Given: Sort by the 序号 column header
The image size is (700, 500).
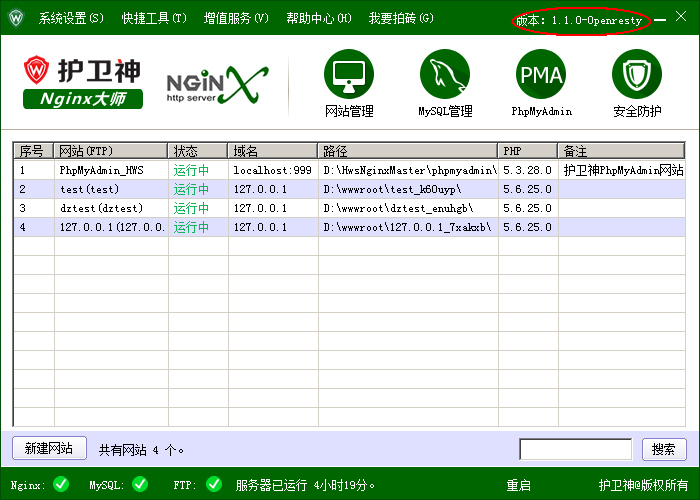Looking at the screenshot, I should [x=33, y=151].
